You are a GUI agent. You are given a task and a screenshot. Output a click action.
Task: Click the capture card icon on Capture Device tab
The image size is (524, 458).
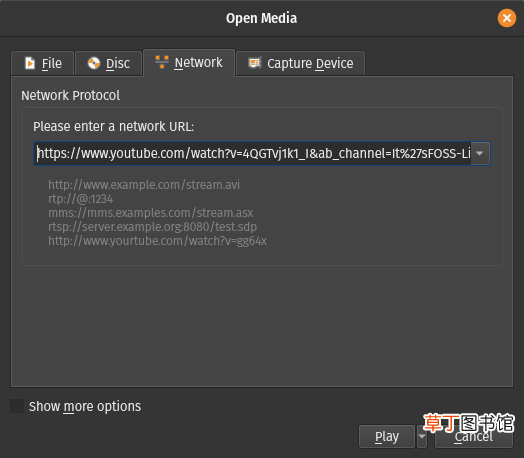click(255, 63)
